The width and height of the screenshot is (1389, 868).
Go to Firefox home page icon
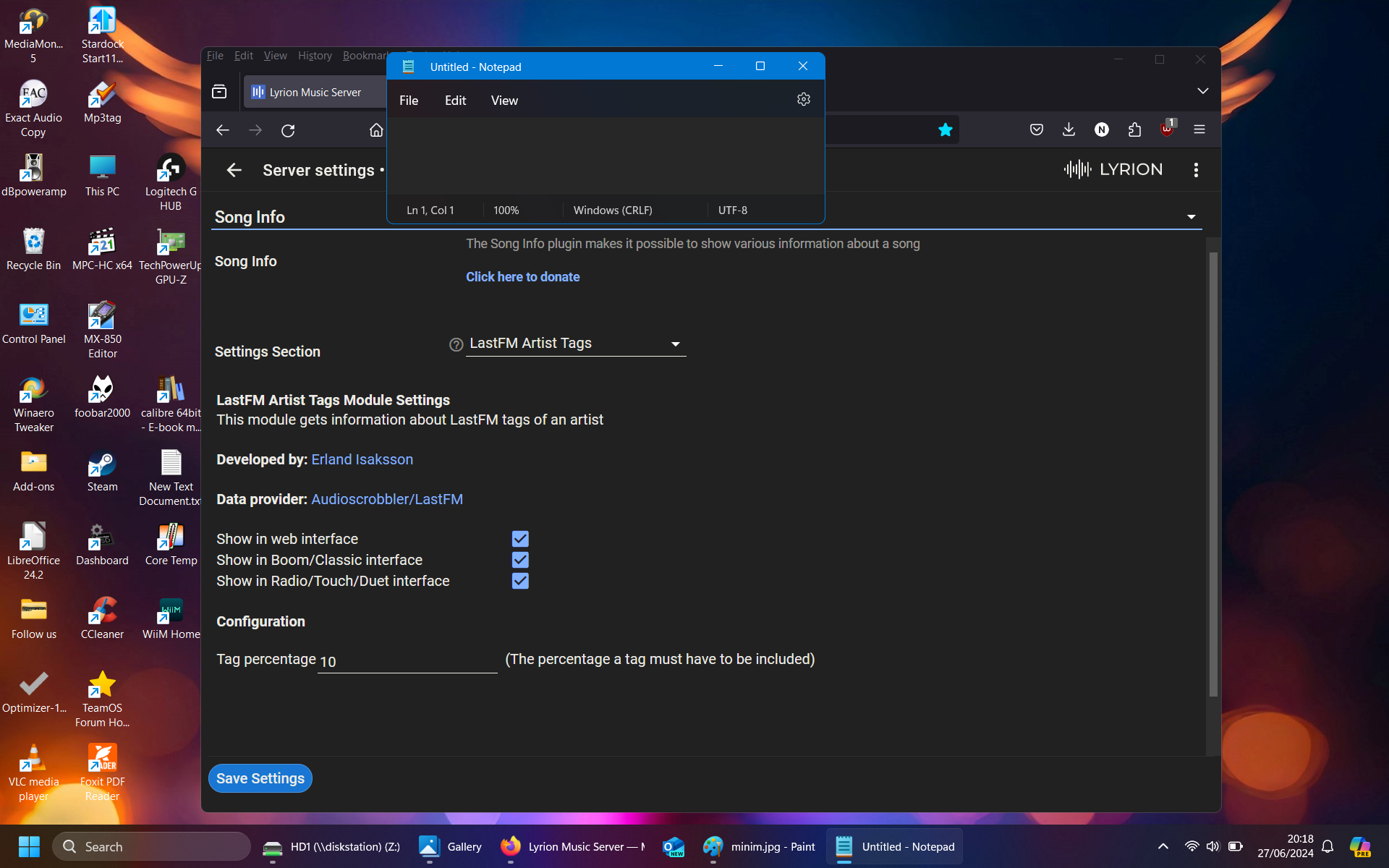pyautogui.click(x=376, y=130)
